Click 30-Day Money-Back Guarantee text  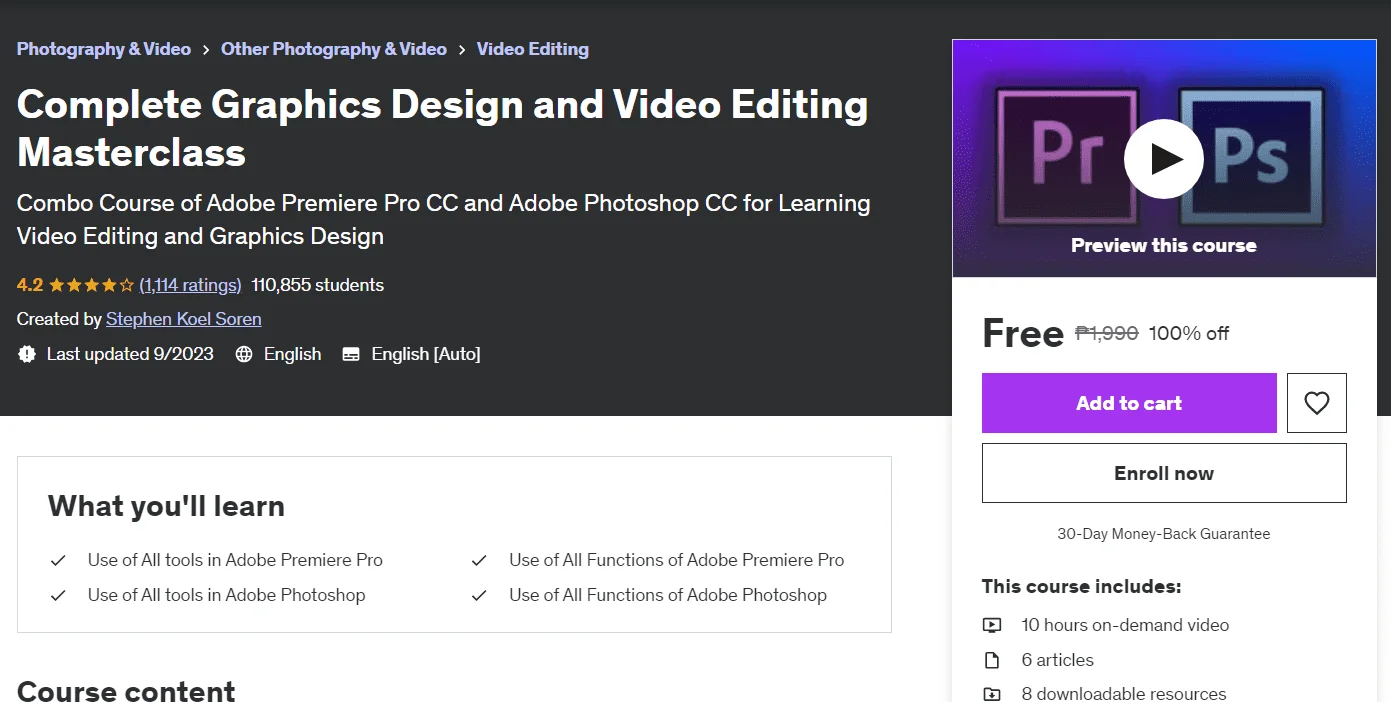(1164, 534)
